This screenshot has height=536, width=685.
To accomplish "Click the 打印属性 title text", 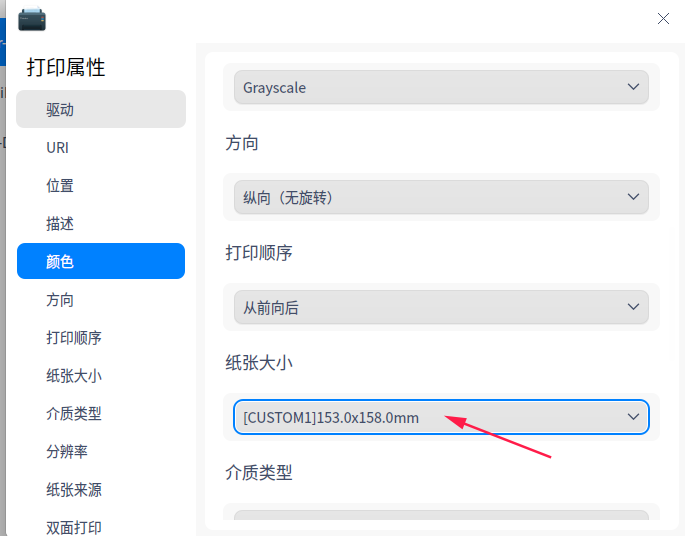I will click(x=66, y=67).
